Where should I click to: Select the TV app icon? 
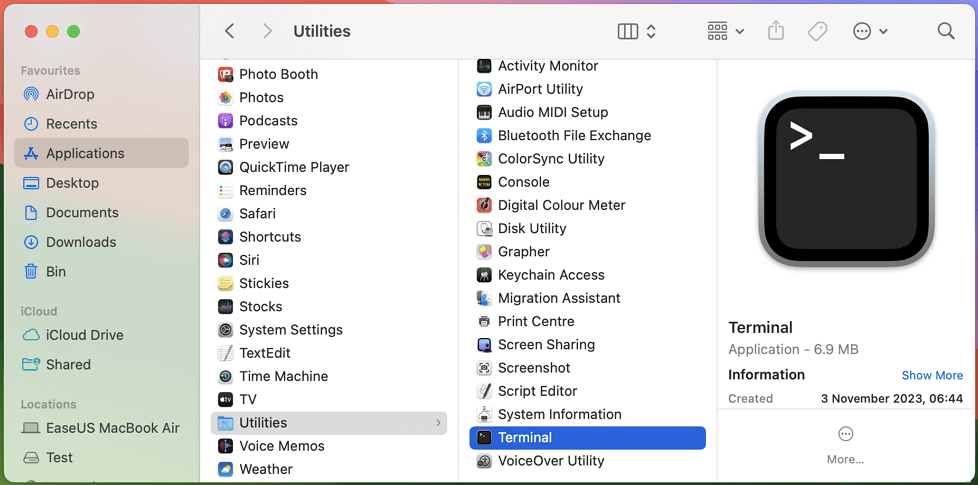(225, 399)
